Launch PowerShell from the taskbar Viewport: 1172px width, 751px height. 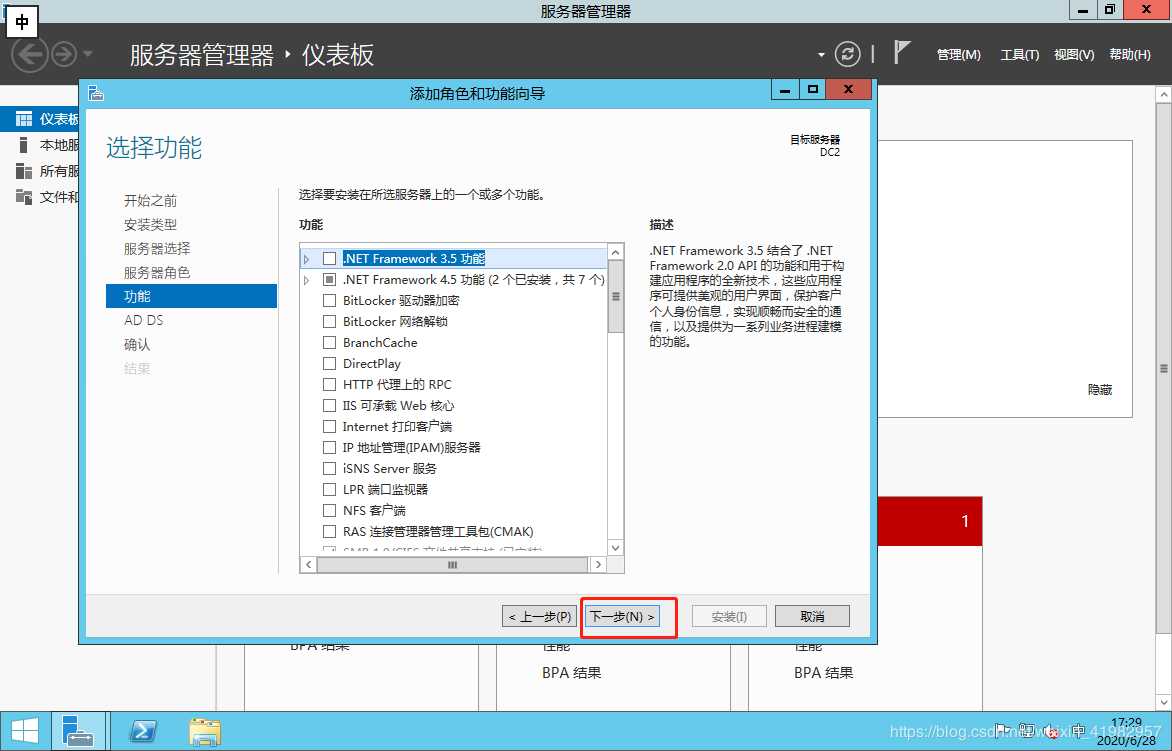tap(142, 731)
